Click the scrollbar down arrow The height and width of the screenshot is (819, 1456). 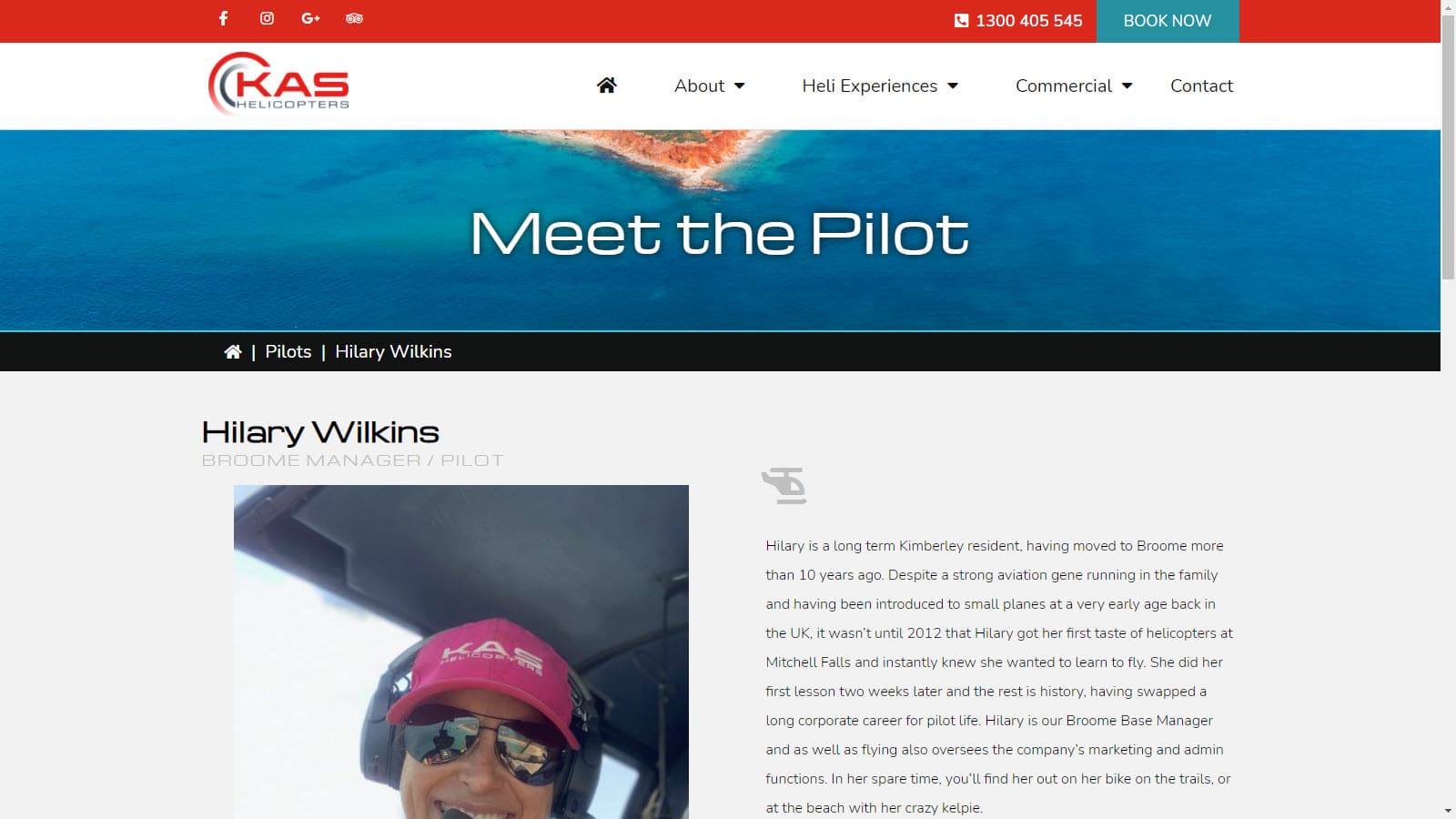tap(1448, 811)
